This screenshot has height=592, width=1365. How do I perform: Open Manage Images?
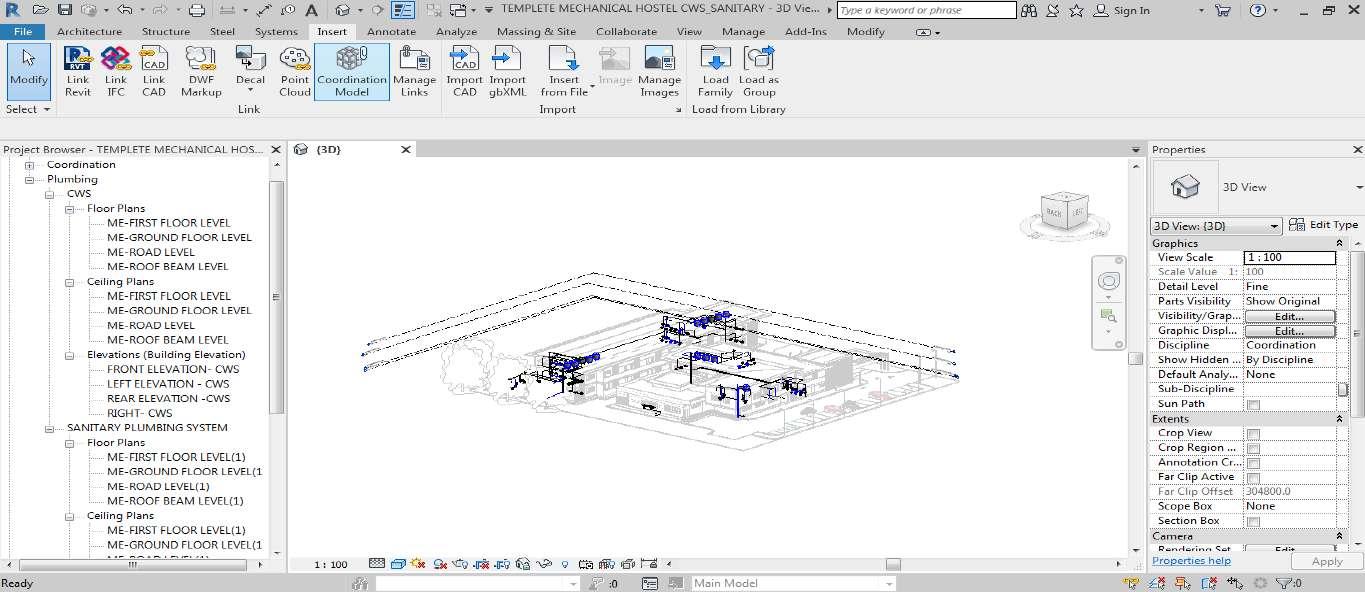pos(659,72)
